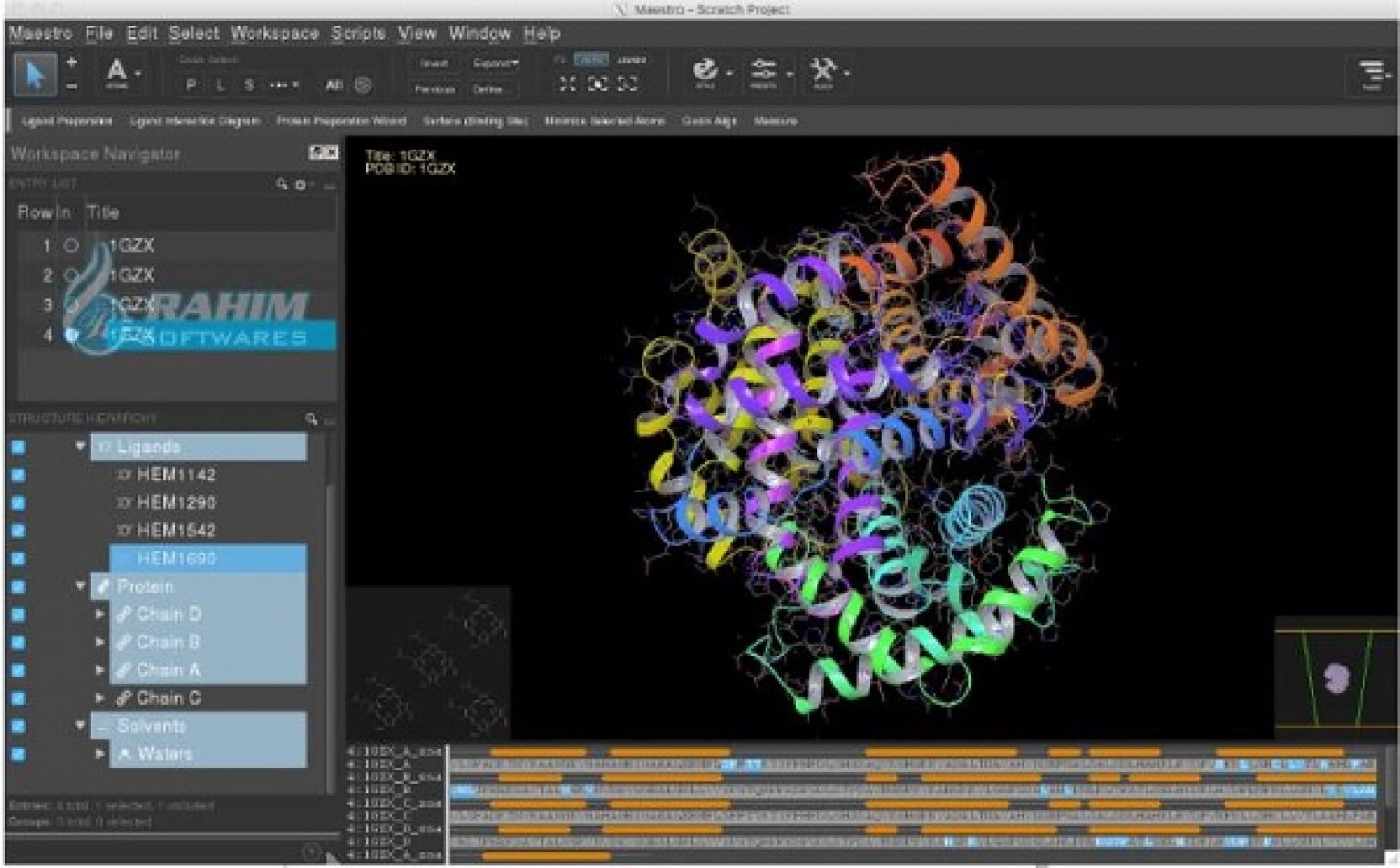This screenshot has width=1400, height=868.
Task: Open the Build tools icon
Action: [x=823, y=71]
